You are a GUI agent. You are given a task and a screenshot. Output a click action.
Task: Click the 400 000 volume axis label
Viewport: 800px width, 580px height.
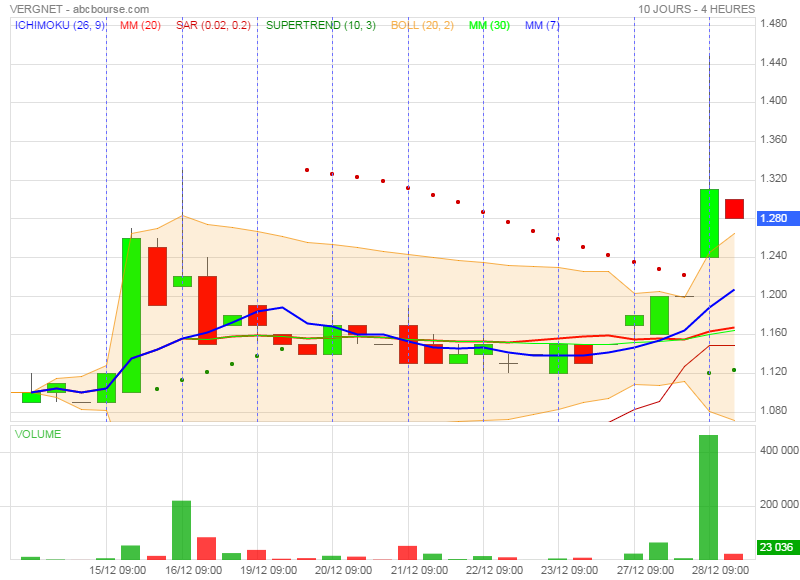(779, 450)
